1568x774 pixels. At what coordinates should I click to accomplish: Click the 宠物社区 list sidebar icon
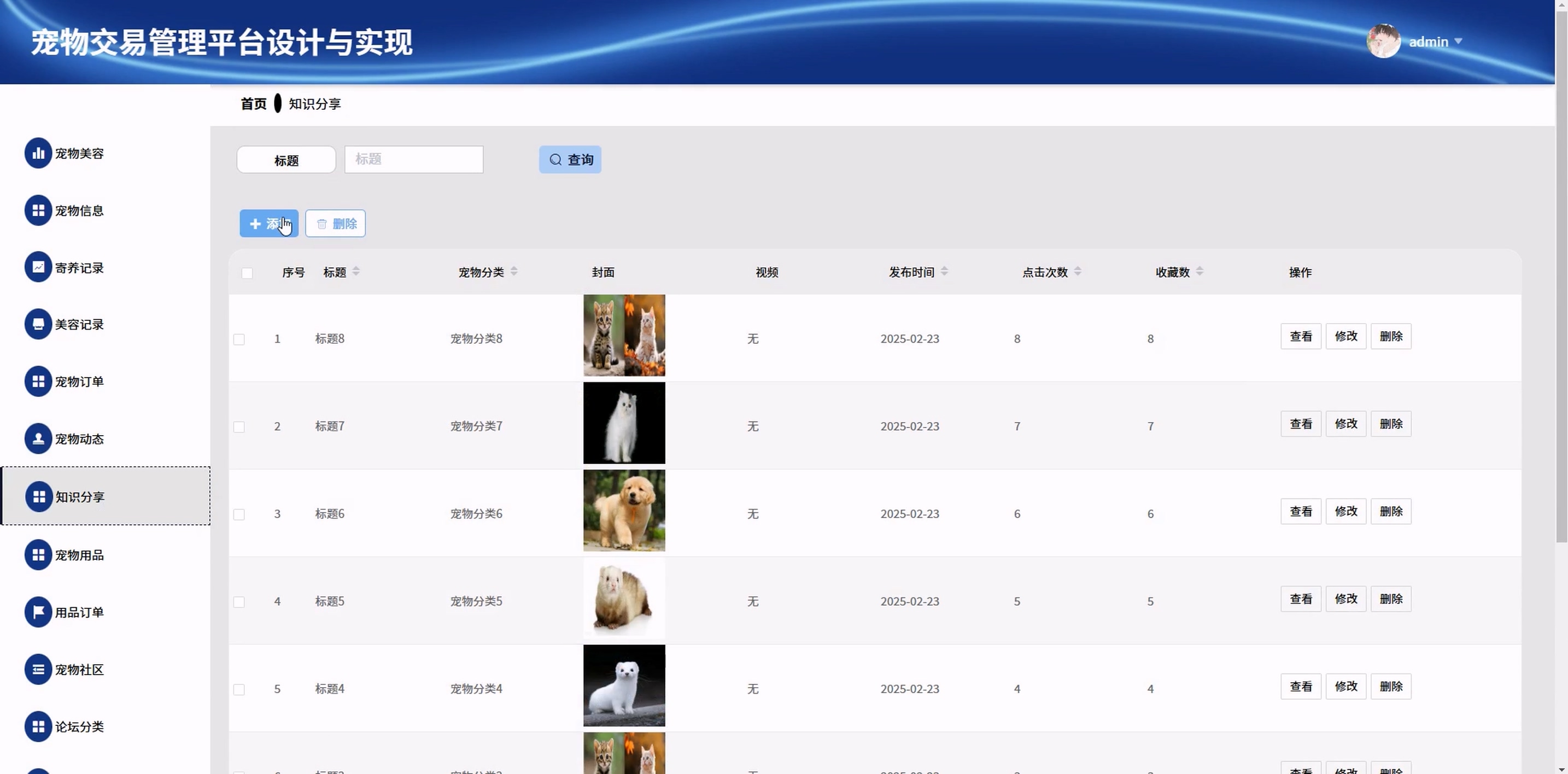(x=38, y=669)
